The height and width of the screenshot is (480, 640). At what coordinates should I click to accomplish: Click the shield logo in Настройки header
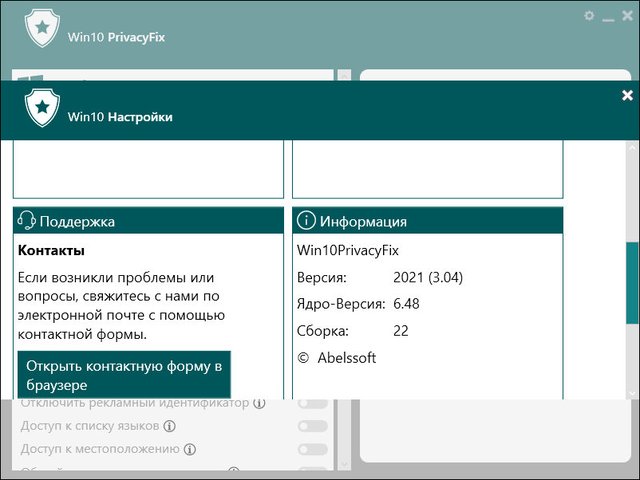click(41, 107)
